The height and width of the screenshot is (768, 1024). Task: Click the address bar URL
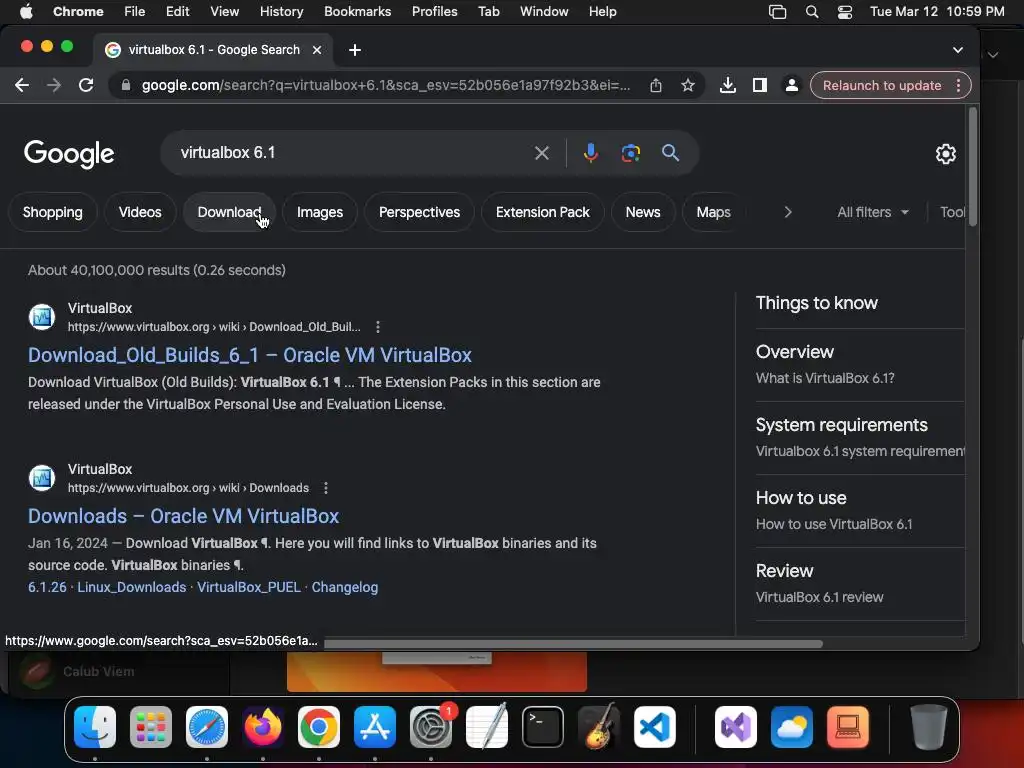(x=385, y=86)
